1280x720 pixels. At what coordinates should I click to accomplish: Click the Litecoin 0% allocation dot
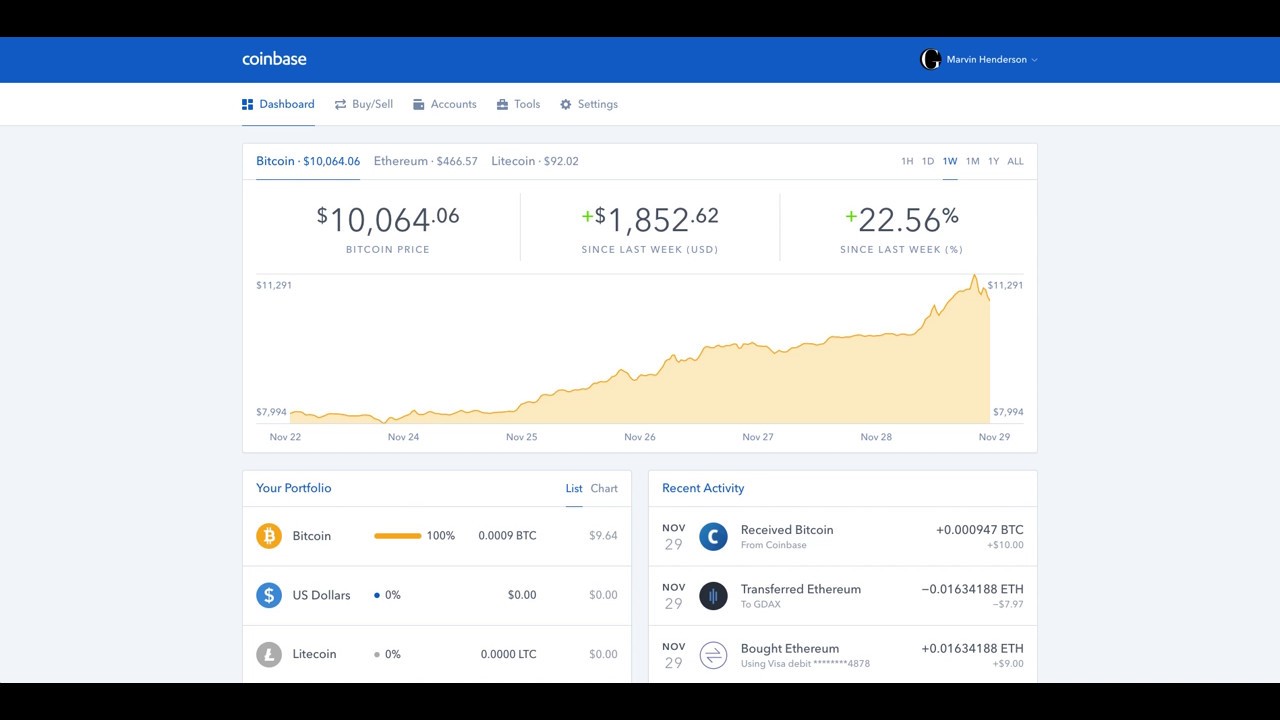click(377, 654)
